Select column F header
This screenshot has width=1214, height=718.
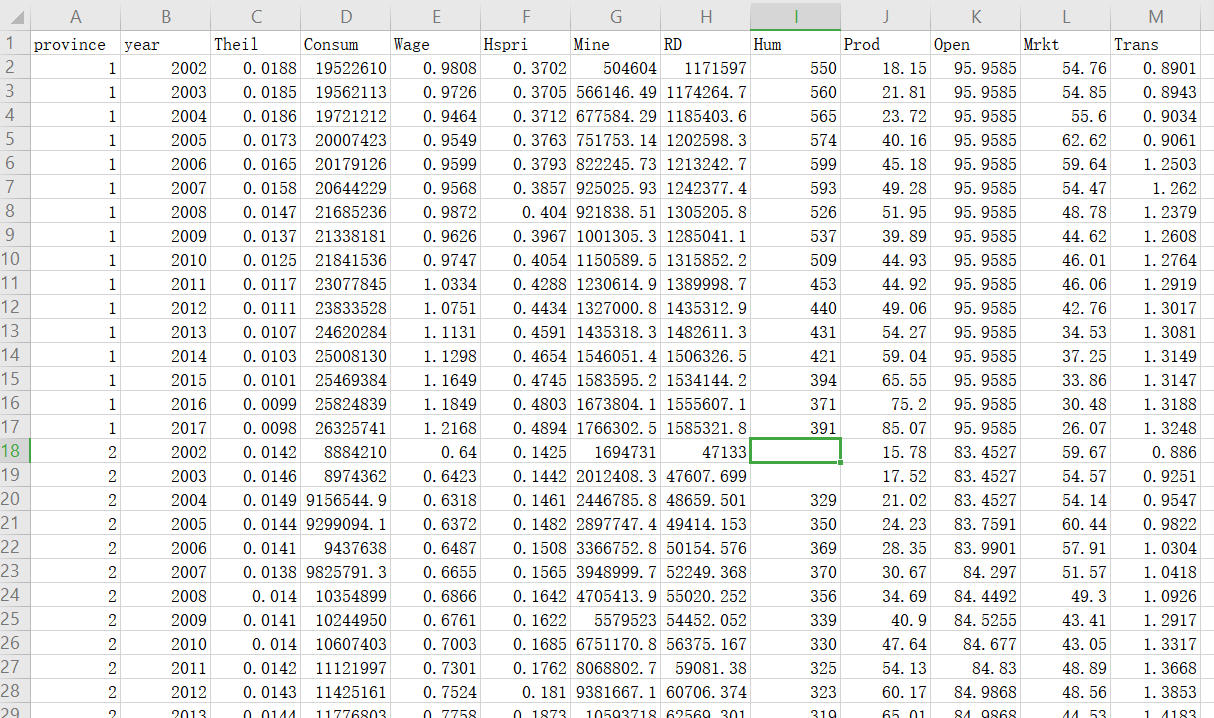(526, 16)
